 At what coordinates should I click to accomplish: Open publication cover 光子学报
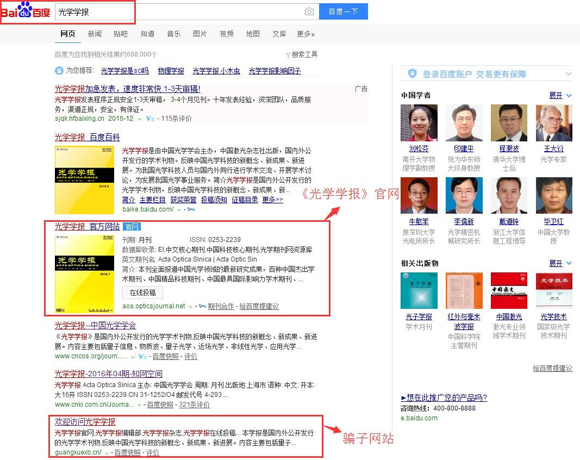[x=419, y=291]
